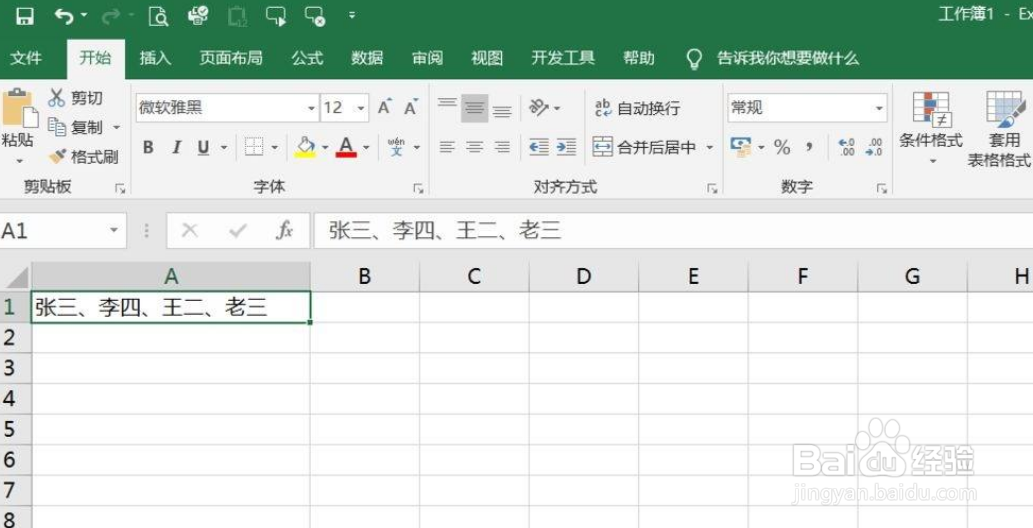This screenshot has height=528, width=1033.
Task: Open the undo history dropdown arrow
Action: (x=83, y=15)
